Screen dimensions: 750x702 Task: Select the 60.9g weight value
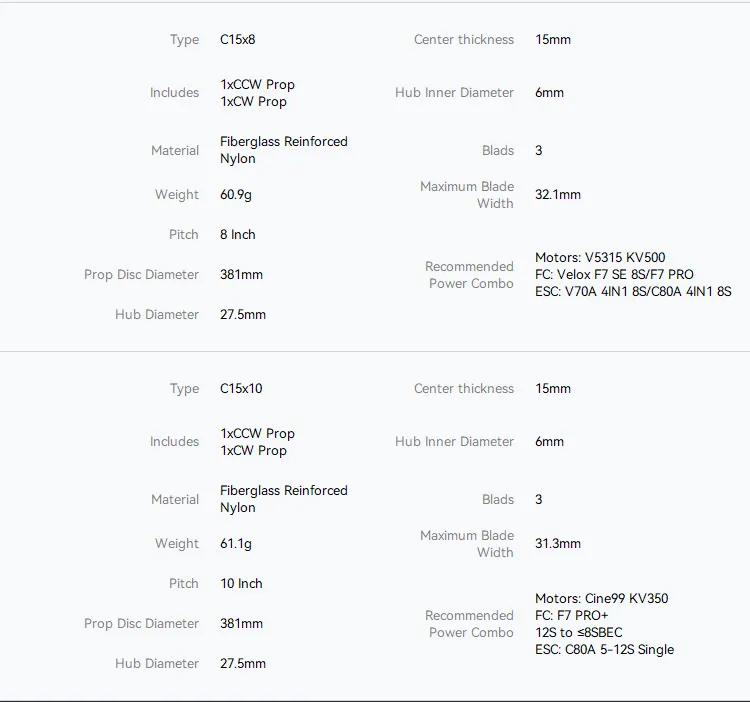pyautogui.click(x=238, y=195)
